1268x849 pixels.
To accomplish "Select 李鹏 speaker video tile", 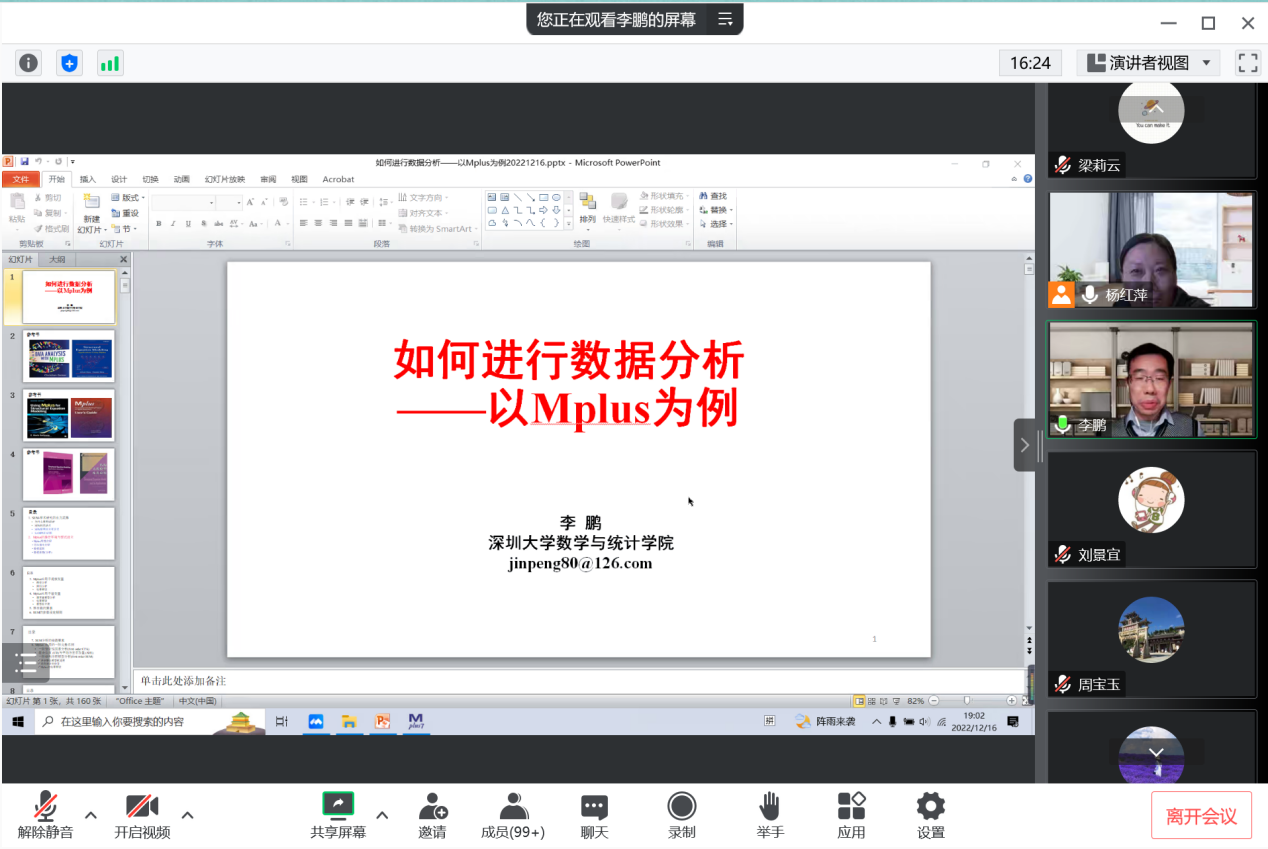I will (x=1151, y=379).
